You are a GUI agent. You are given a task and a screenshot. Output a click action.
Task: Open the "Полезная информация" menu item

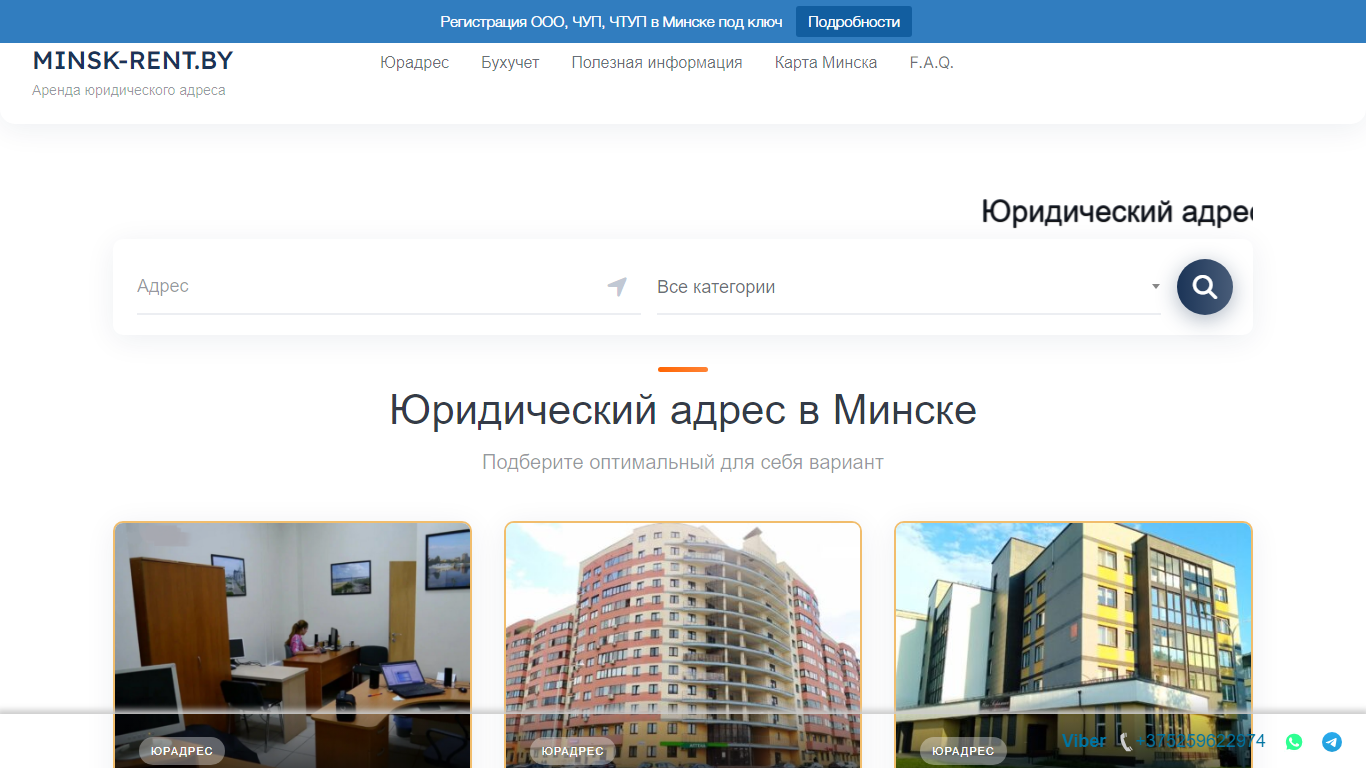tap(657, 62)
